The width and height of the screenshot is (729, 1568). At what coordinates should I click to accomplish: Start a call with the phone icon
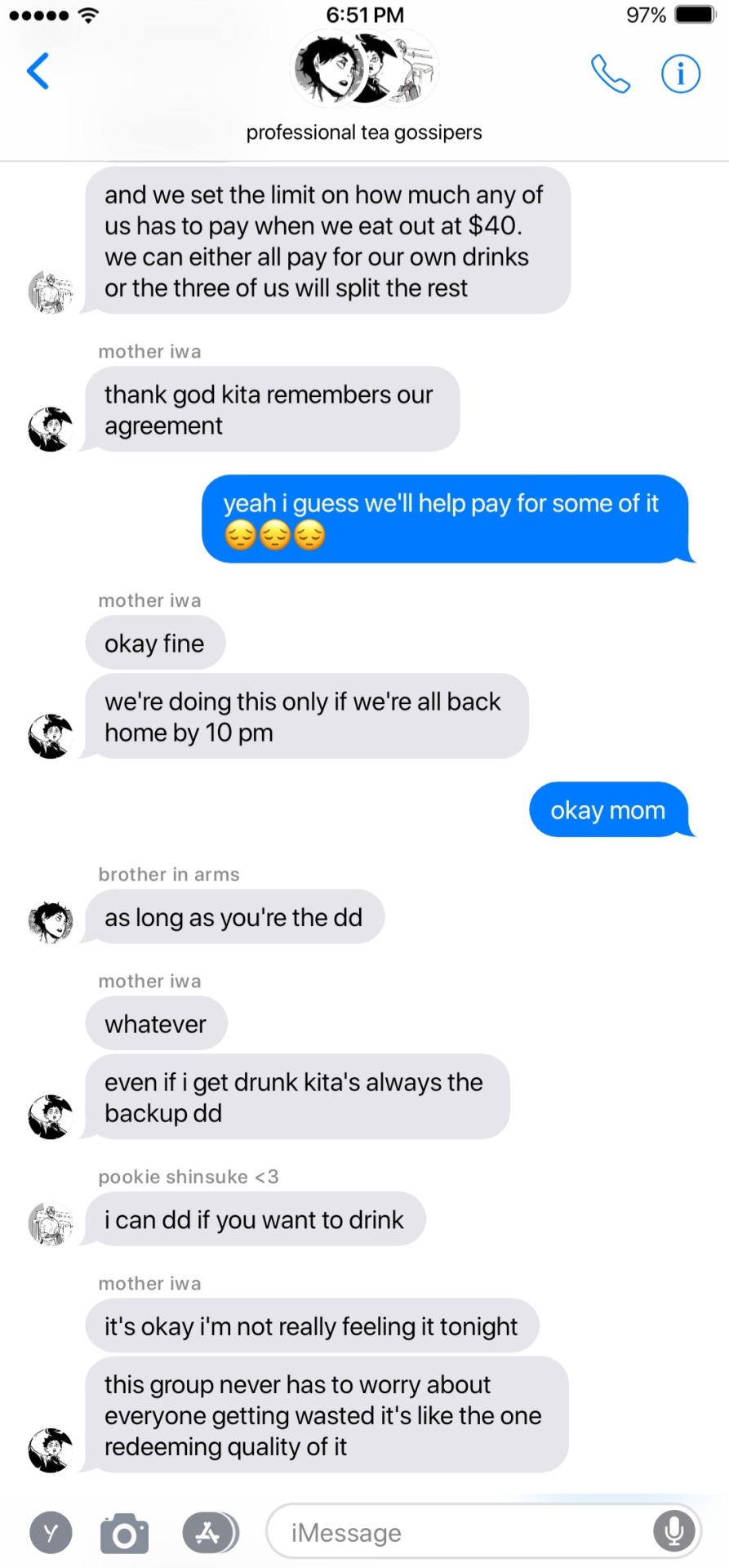610,73
